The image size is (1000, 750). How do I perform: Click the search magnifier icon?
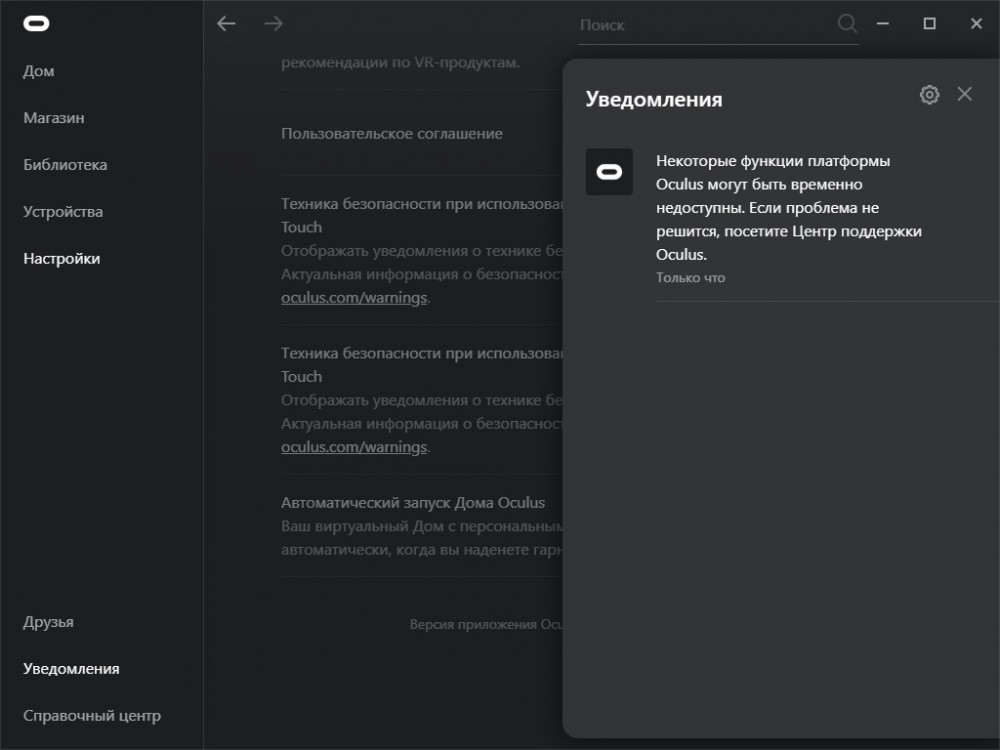click(847, 24)
